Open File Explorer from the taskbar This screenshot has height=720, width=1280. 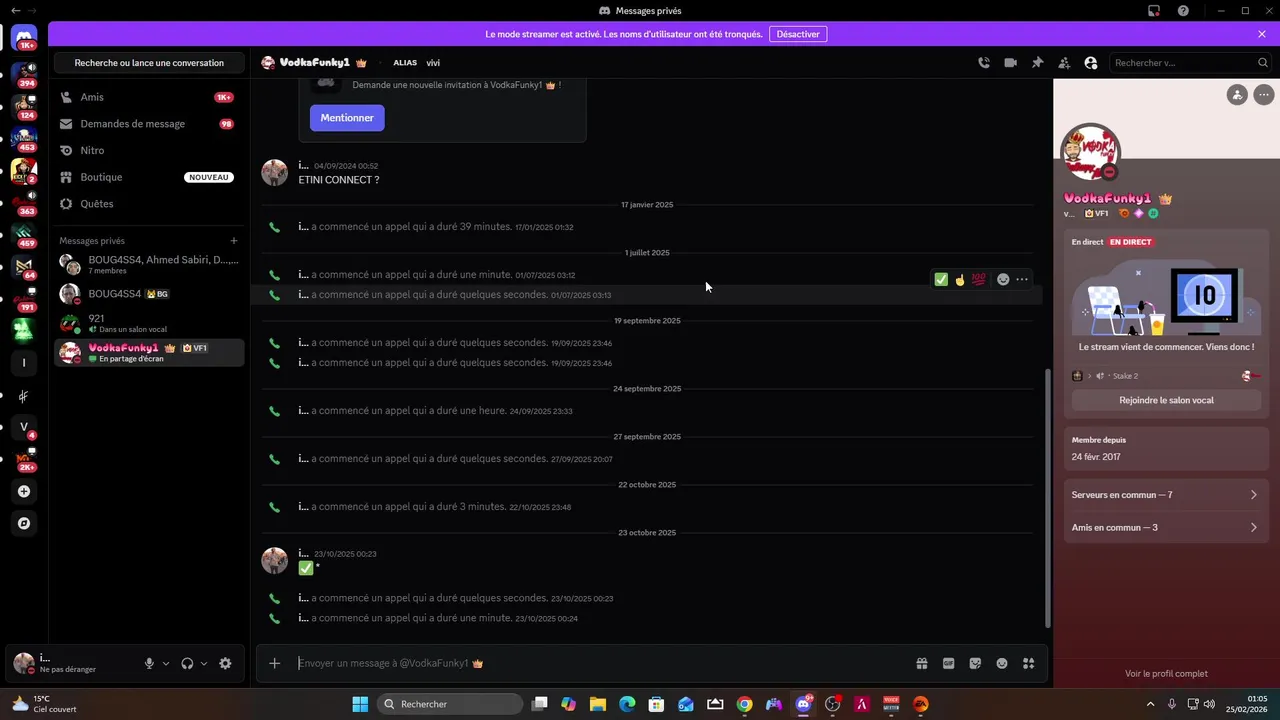pos(597,704)
